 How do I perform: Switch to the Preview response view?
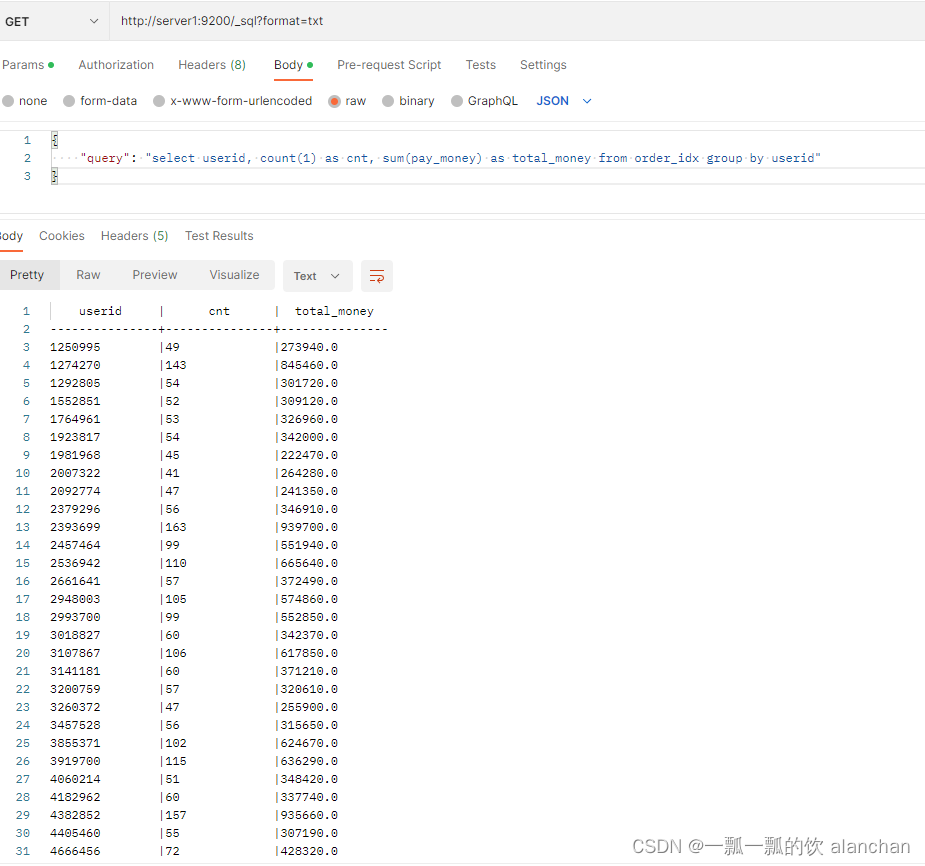click(x=154, y=275)
